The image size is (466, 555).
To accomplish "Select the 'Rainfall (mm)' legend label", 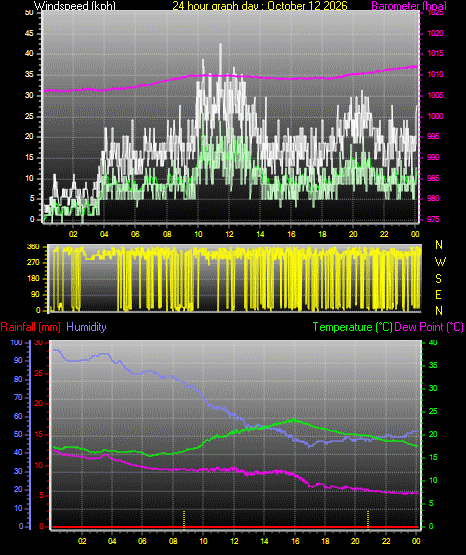I will (x=30, y=327).
